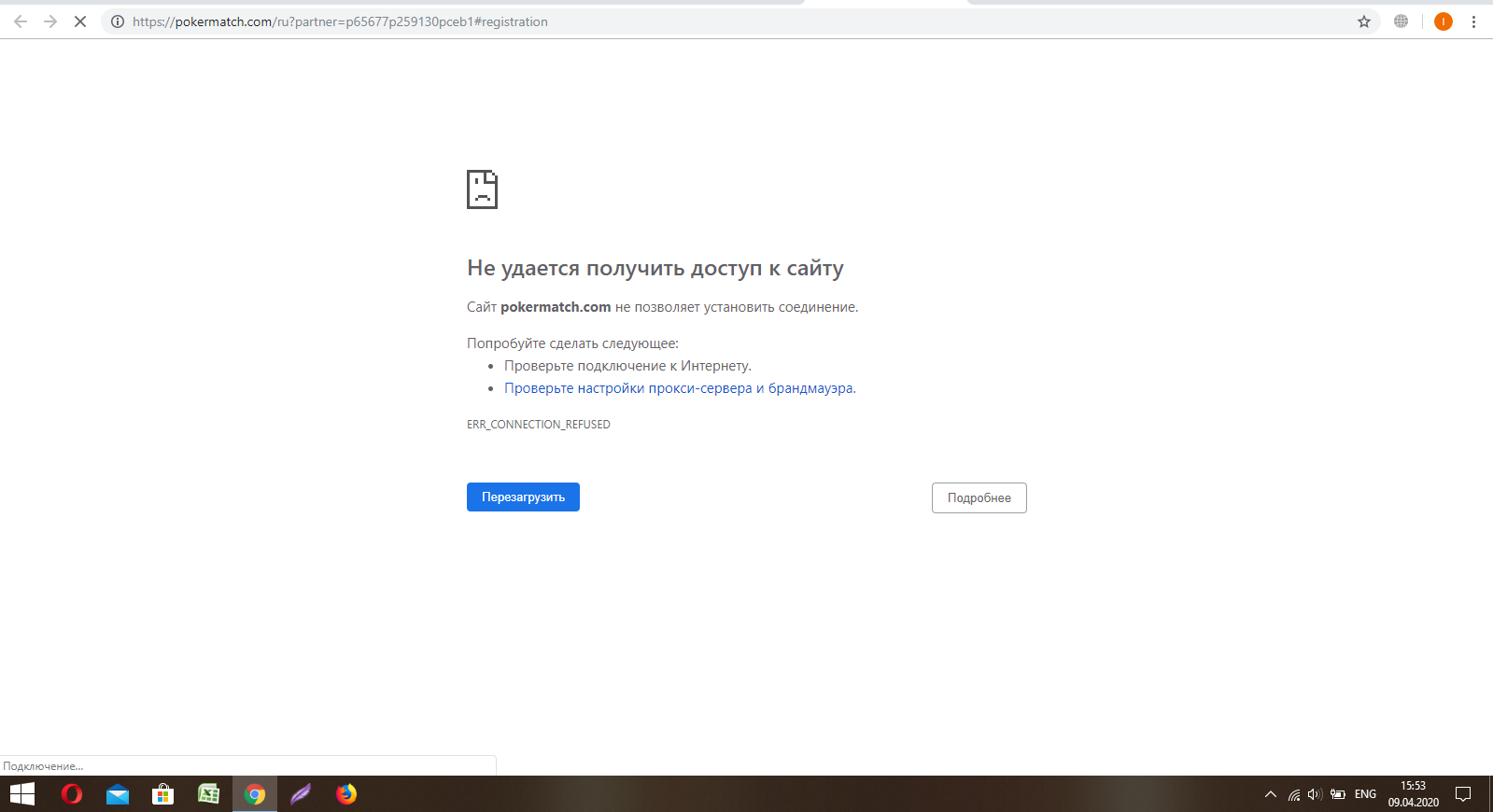This screenshot has height=812, width=1493.
Task: Switch to Chrome on the taskbar
Action: point(255,794)
